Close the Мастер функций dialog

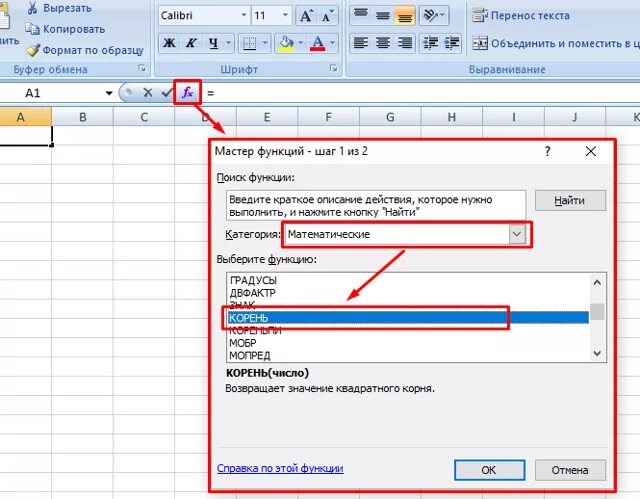(591, 151)
